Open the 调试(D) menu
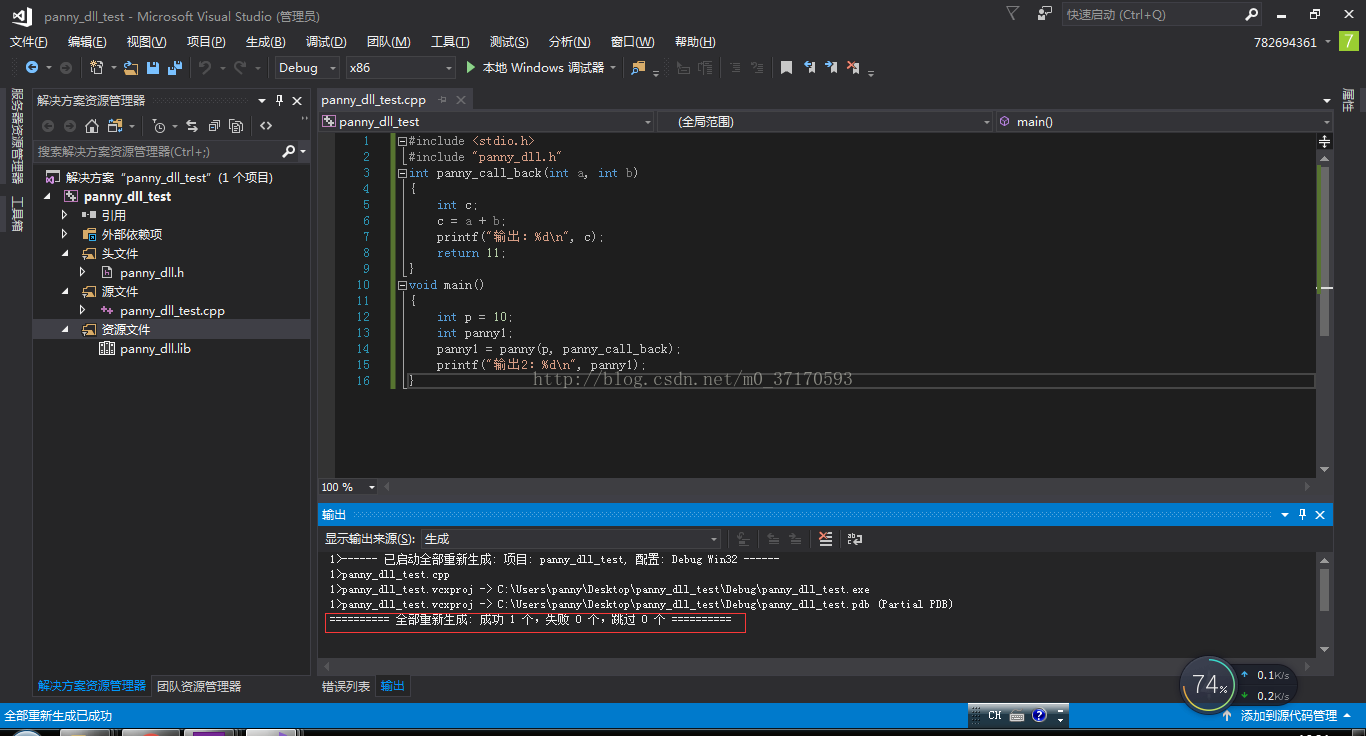1366x736 pixels. (326, 42)
